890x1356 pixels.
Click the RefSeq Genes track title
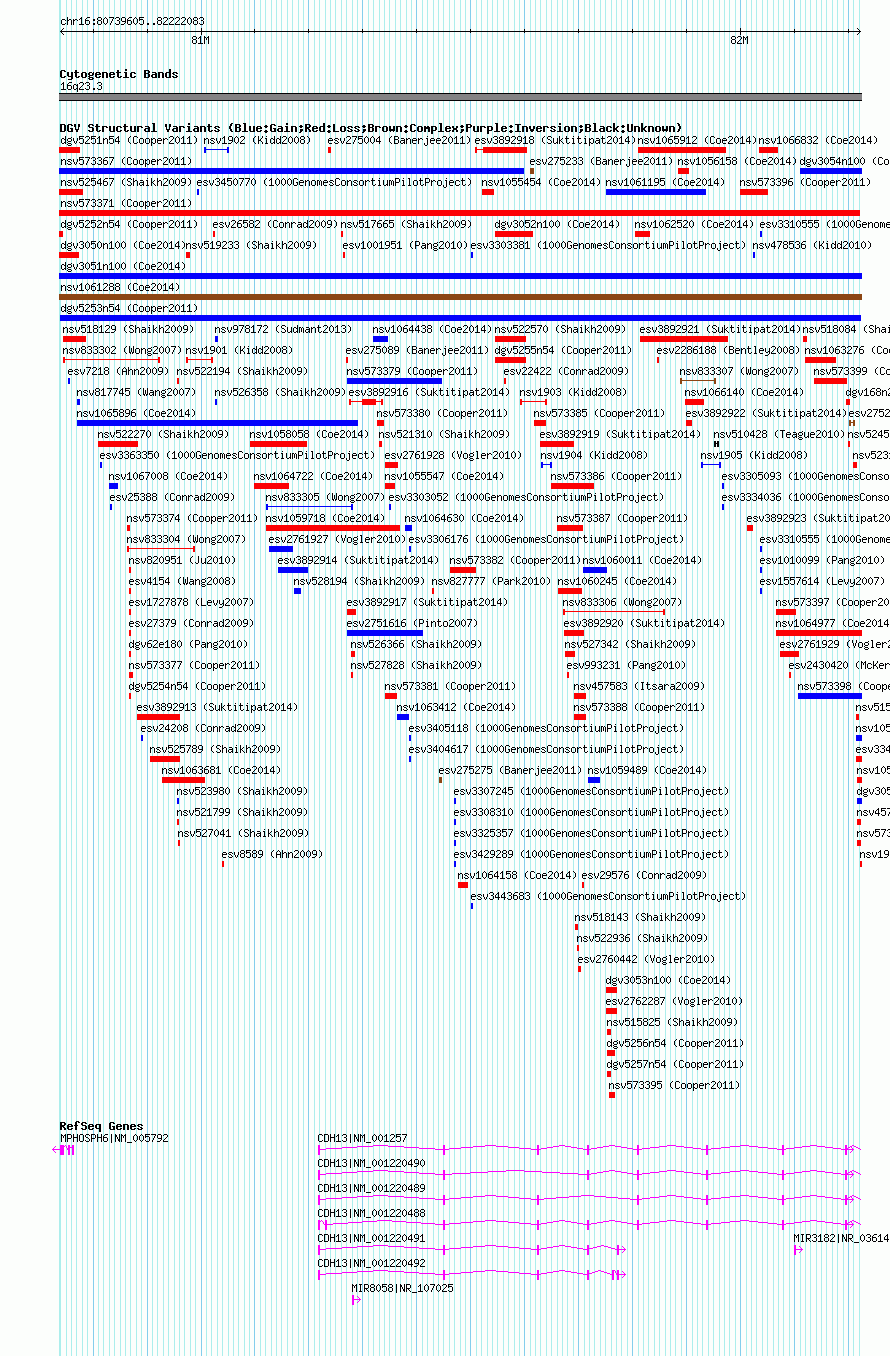coord(101,1126)
